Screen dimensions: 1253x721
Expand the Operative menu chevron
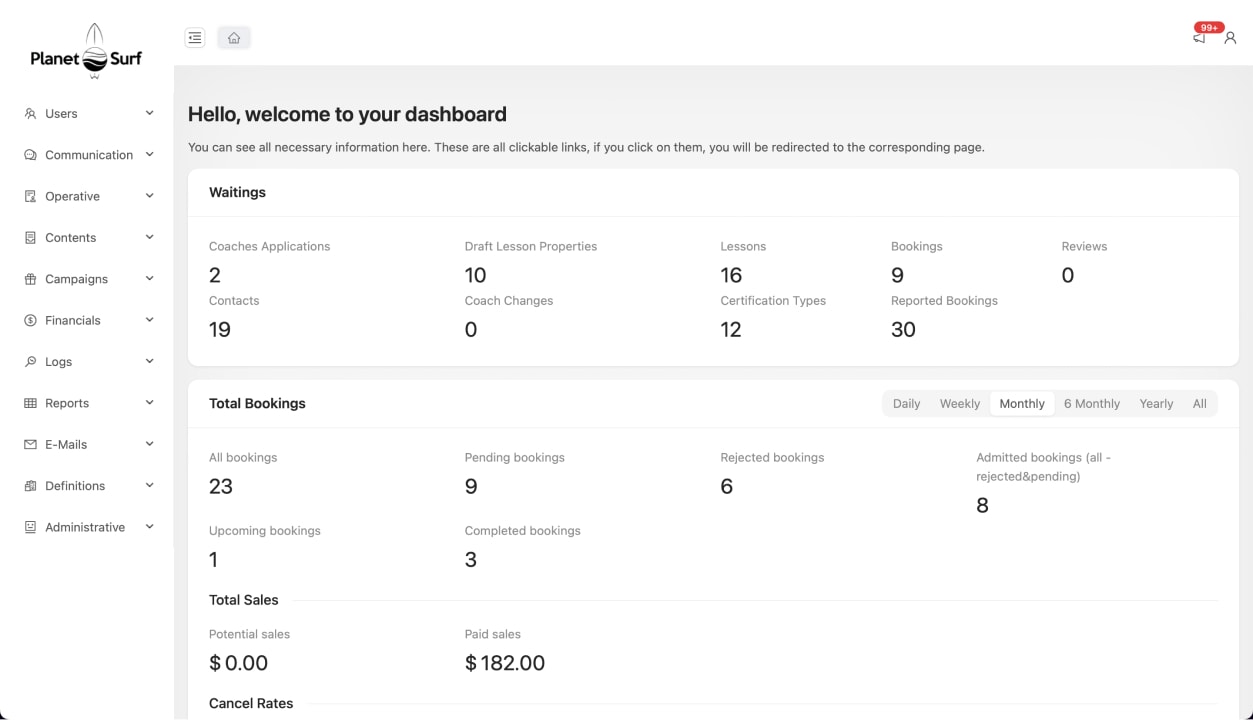click(x=150, y=196)
